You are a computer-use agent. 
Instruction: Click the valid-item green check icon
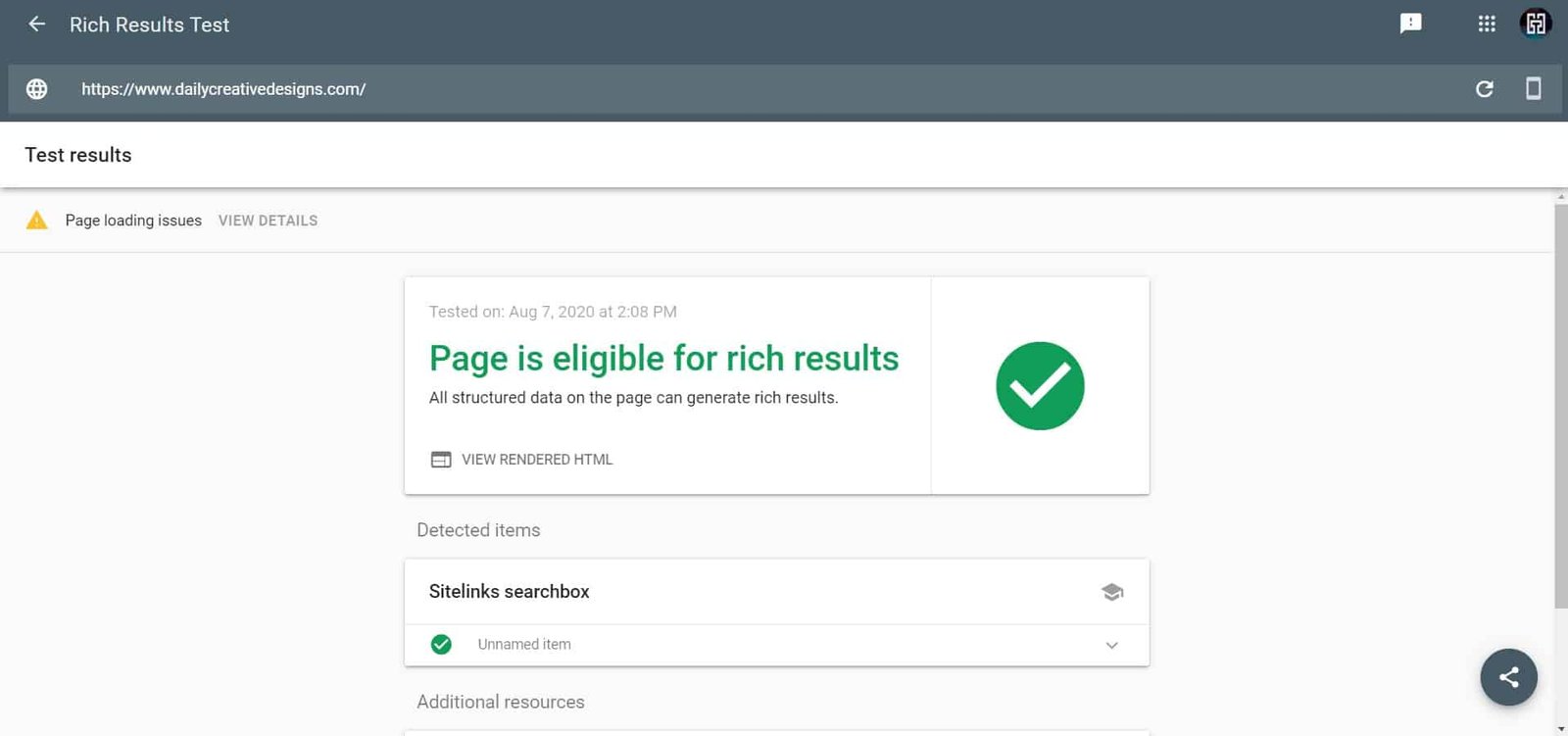tap(441, 645)
